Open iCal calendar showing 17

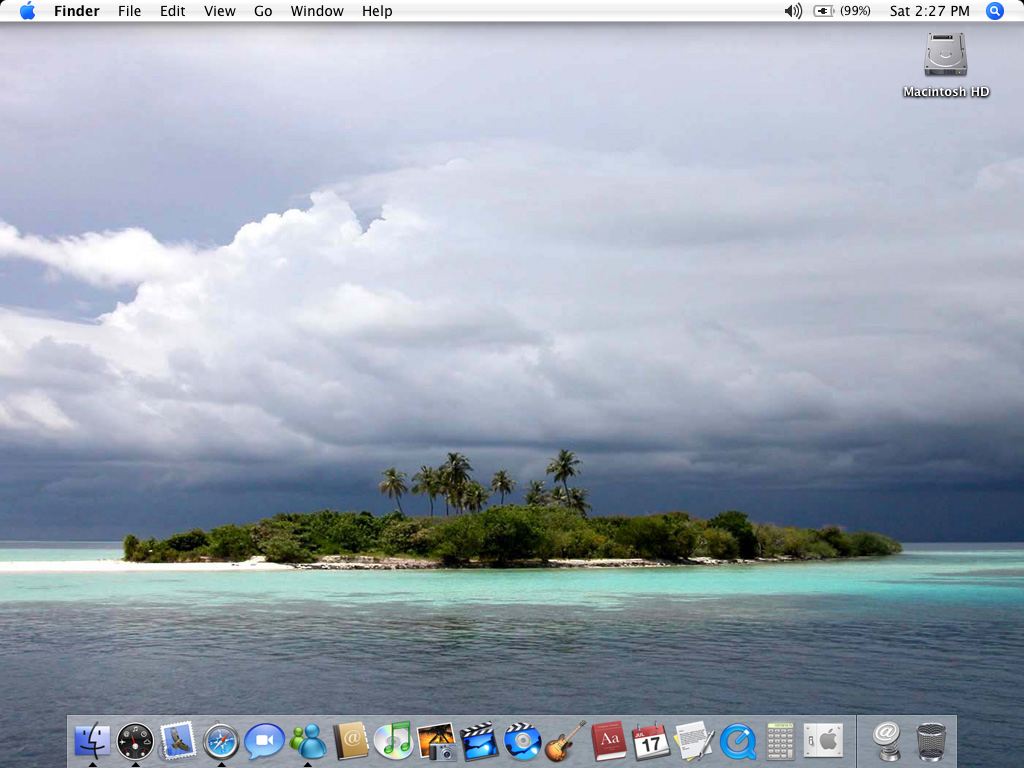(x=651, y=741)
